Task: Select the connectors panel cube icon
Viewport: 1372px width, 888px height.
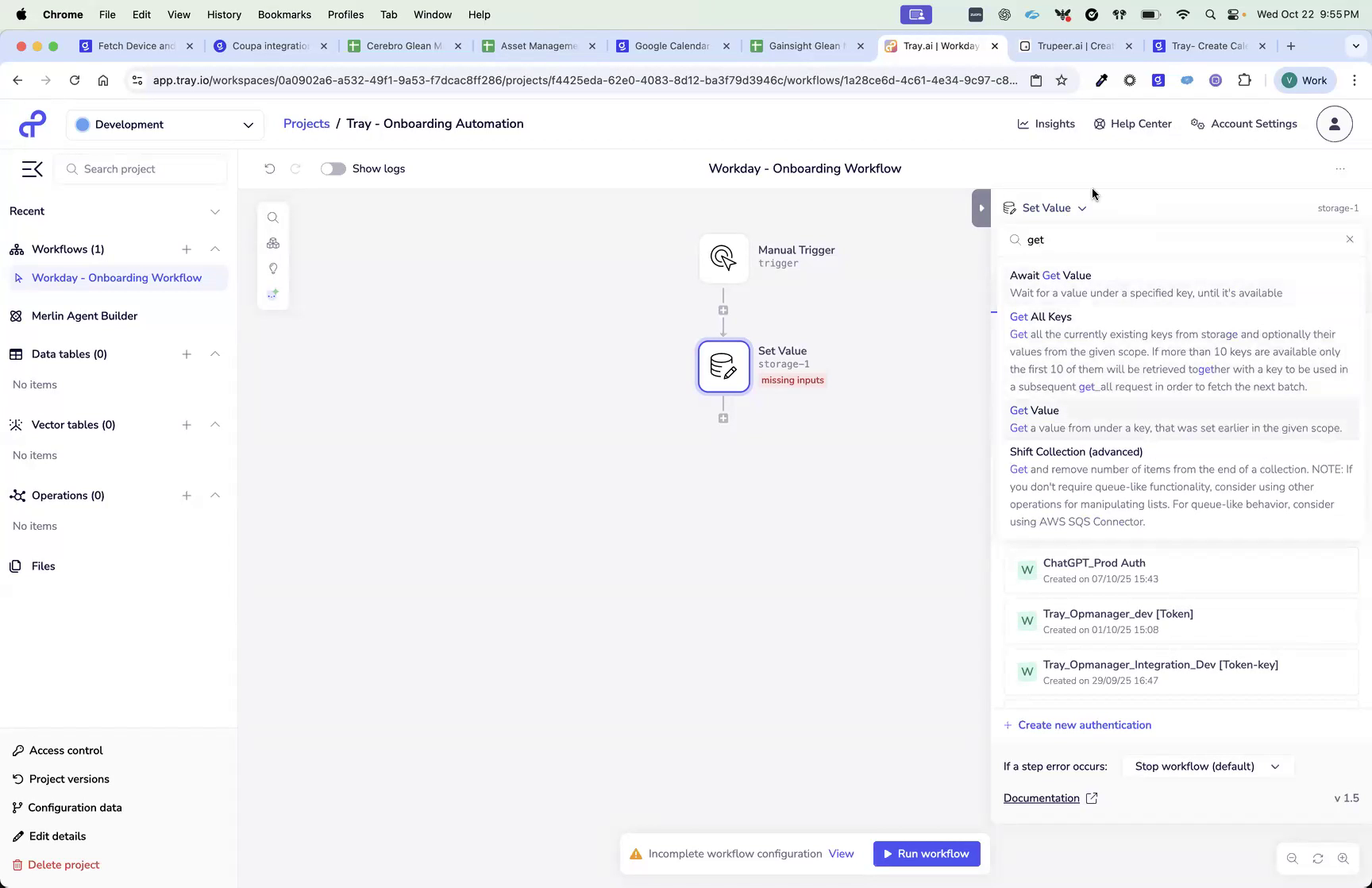Action: (x=273, y=243)
